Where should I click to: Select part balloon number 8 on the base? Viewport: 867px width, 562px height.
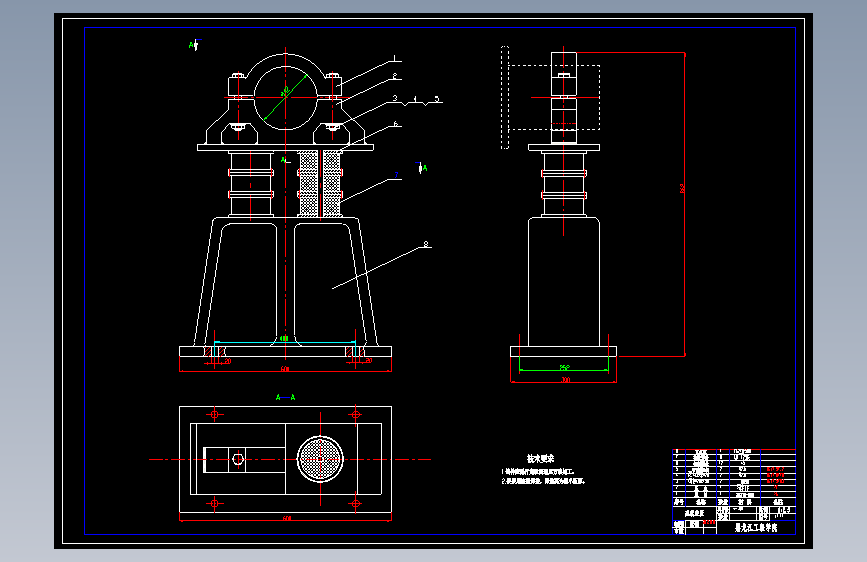425,243
